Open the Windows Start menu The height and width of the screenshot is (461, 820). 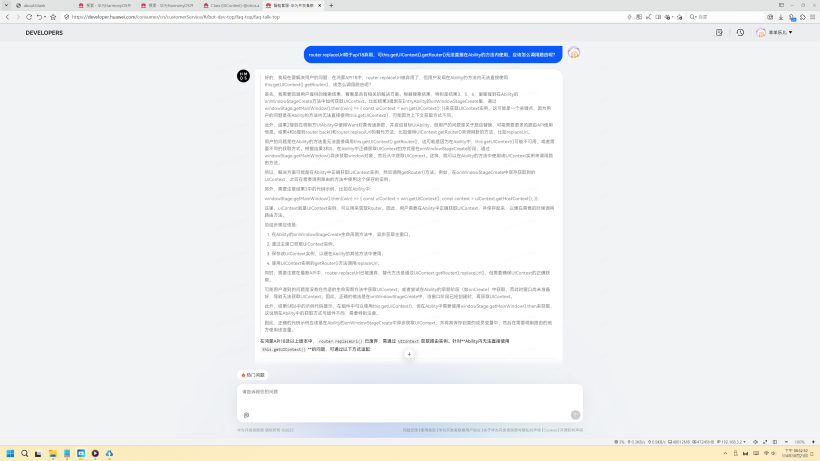[11, 453]
